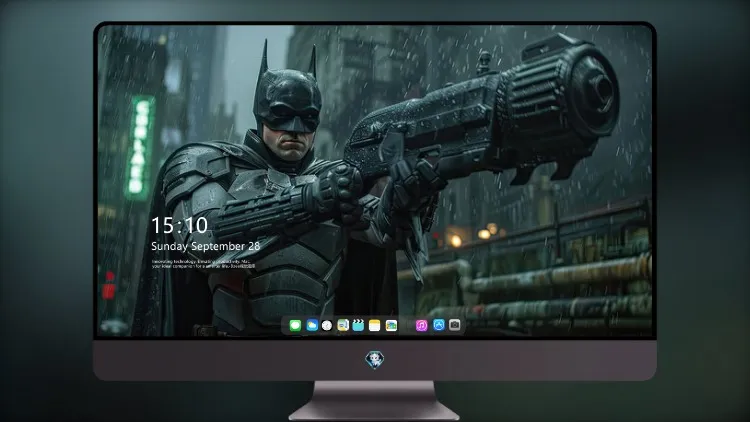Click the small tagline text under date
This screenshot has width=750, height=422.
pyautogui.click(x=203, y=264)
